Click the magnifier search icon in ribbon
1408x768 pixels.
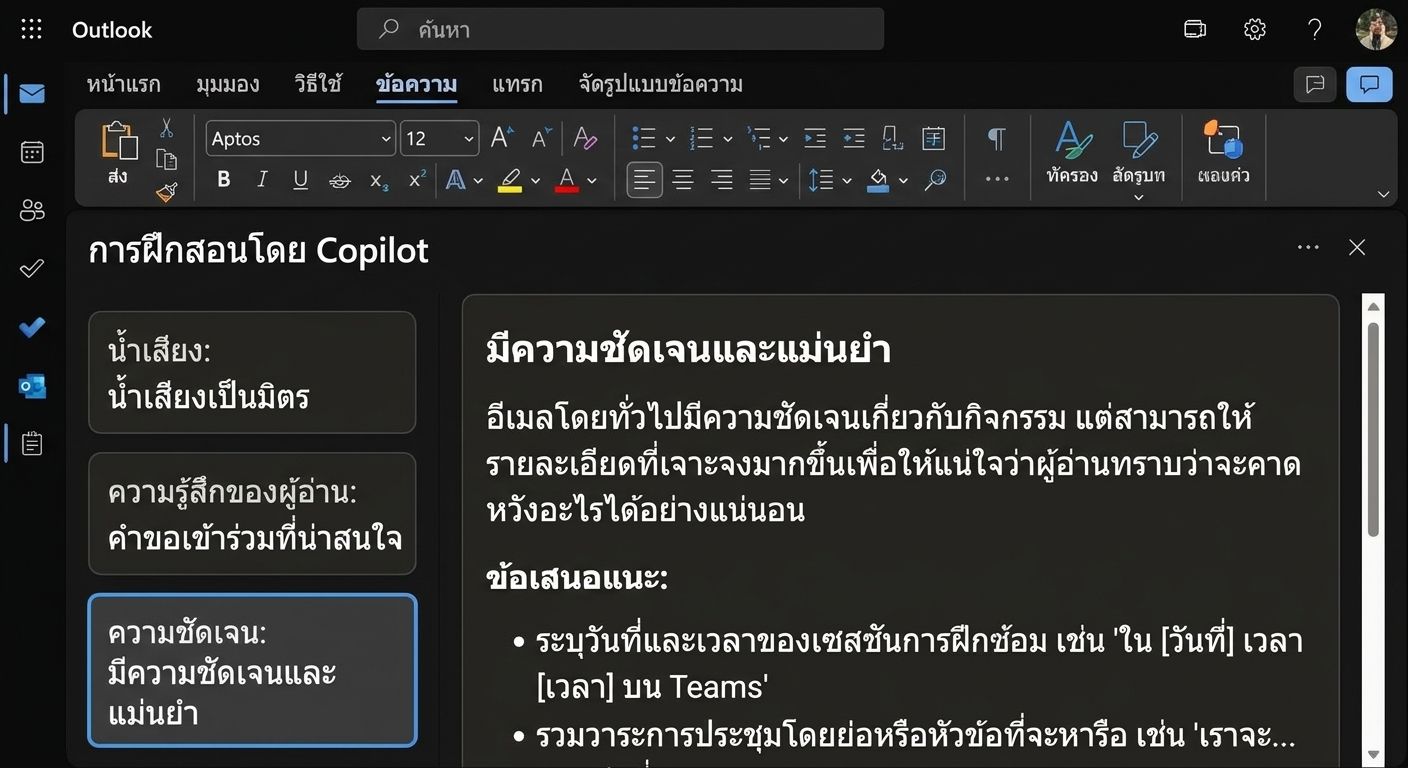pos(936,181)
